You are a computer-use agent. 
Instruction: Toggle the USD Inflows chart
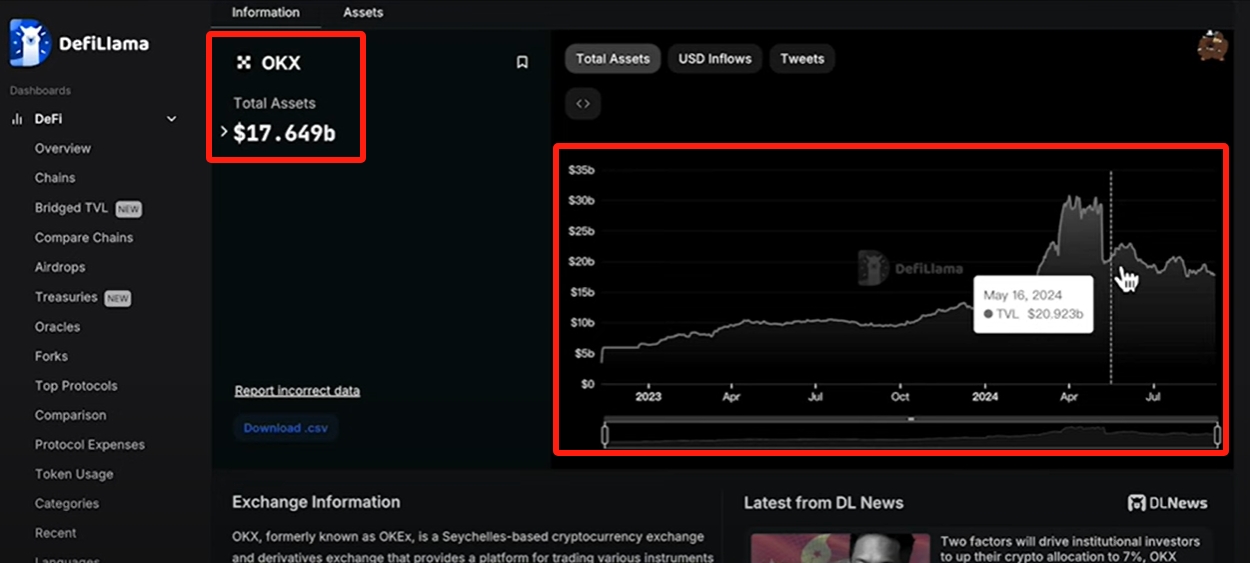(x=715, y=59)
